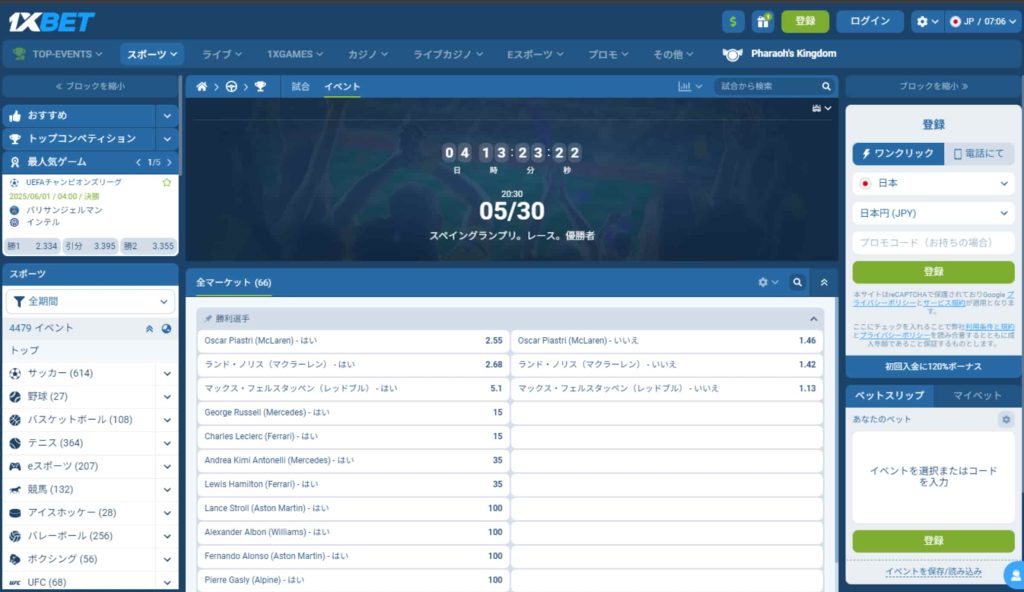Viewport: 1024px width, 592px height.
Task: Click the trophy breadcrumb icon
Action: tap(260, 86)
